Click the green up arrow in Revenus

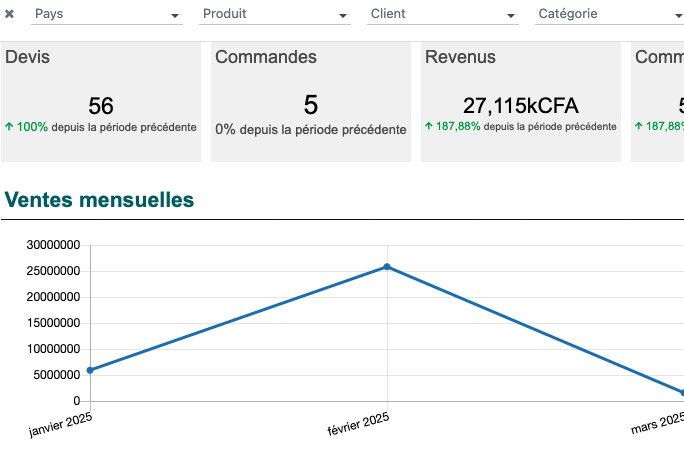point(429,126)
